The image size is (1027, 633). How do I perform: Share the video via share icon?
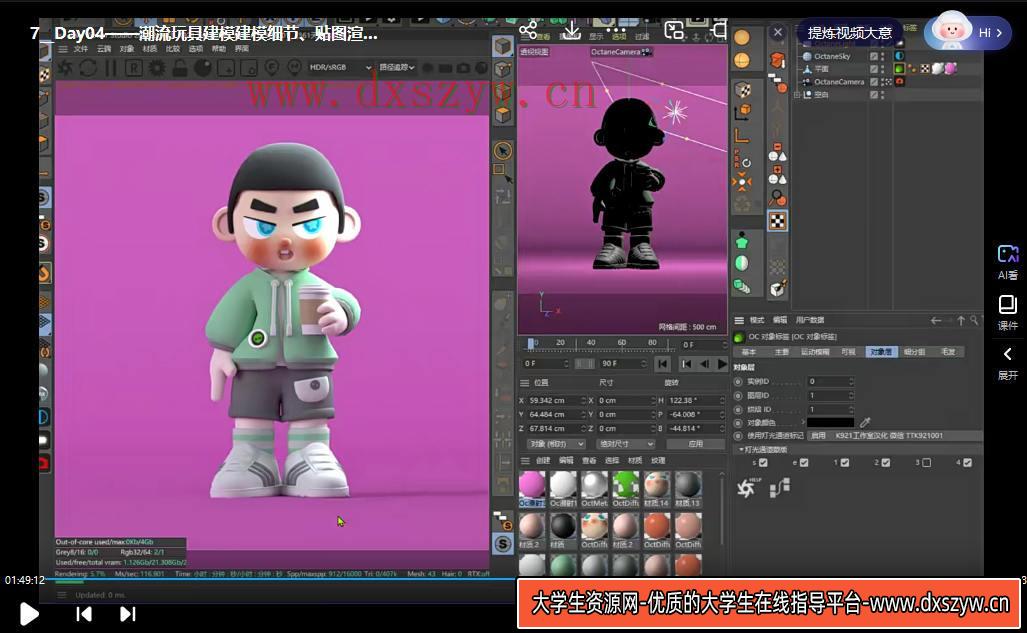pos(528,30)
